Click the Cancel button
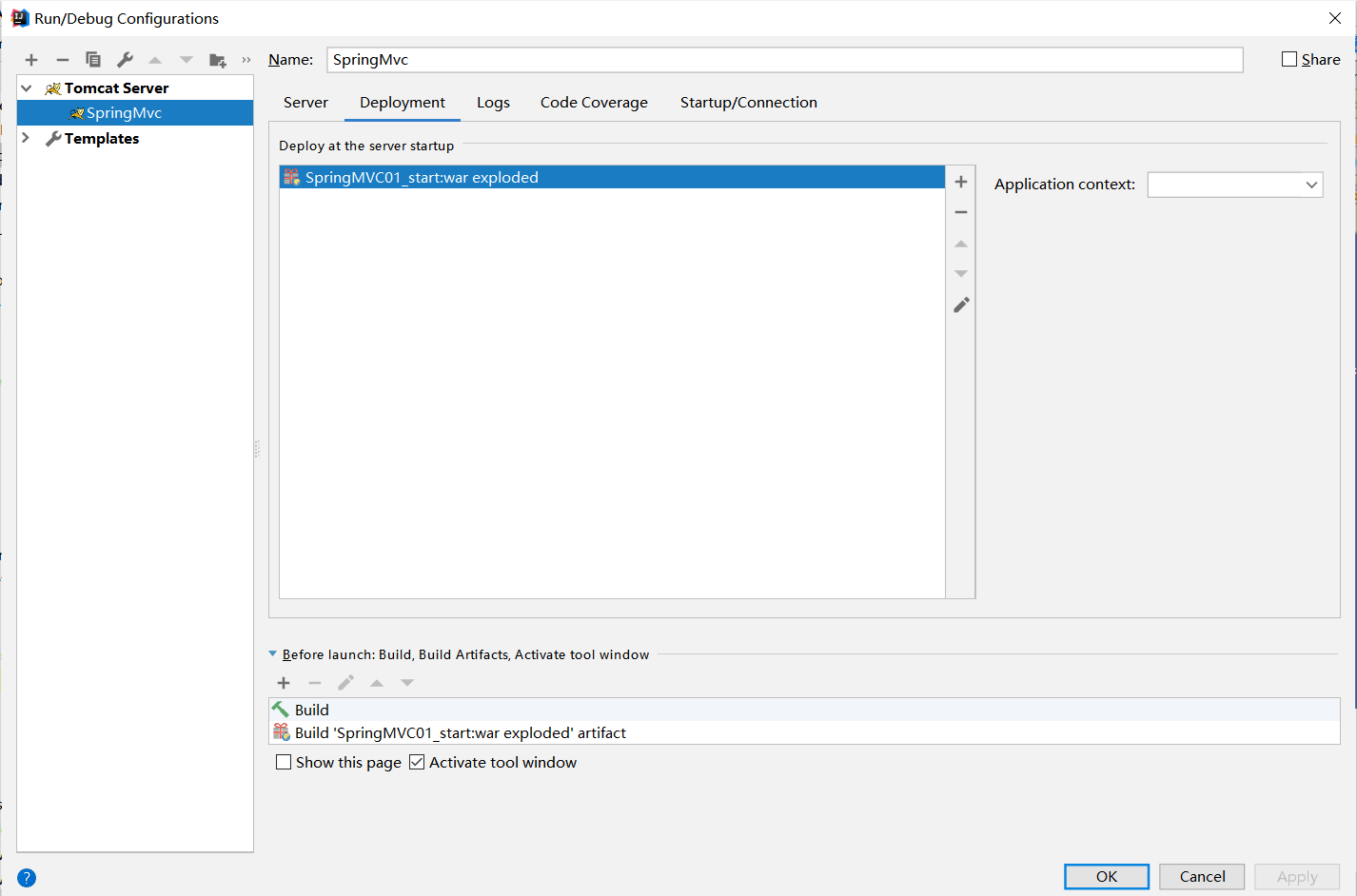 (1202, 876)
